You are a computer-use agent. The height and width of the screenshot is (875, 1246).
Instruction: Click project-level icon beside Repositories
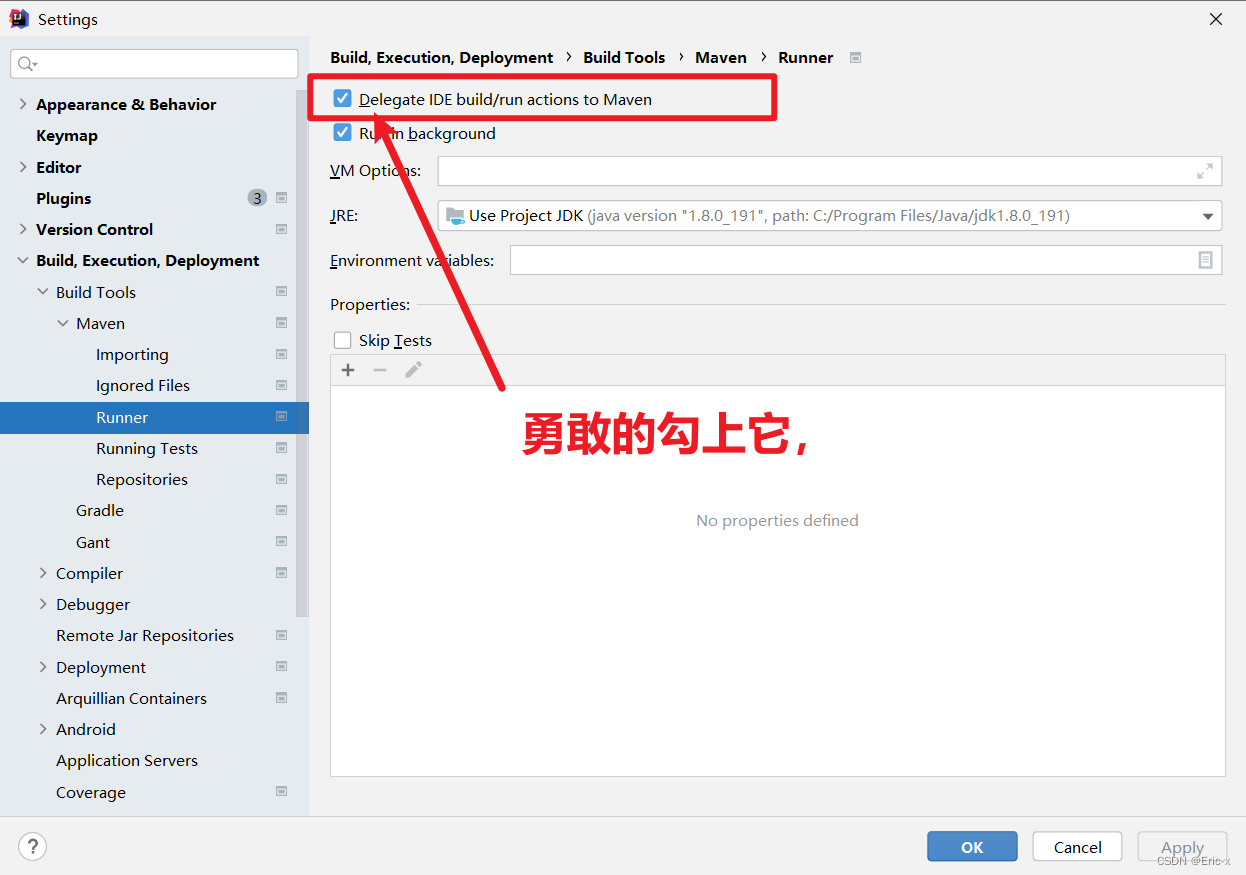[x=282, y=479]
